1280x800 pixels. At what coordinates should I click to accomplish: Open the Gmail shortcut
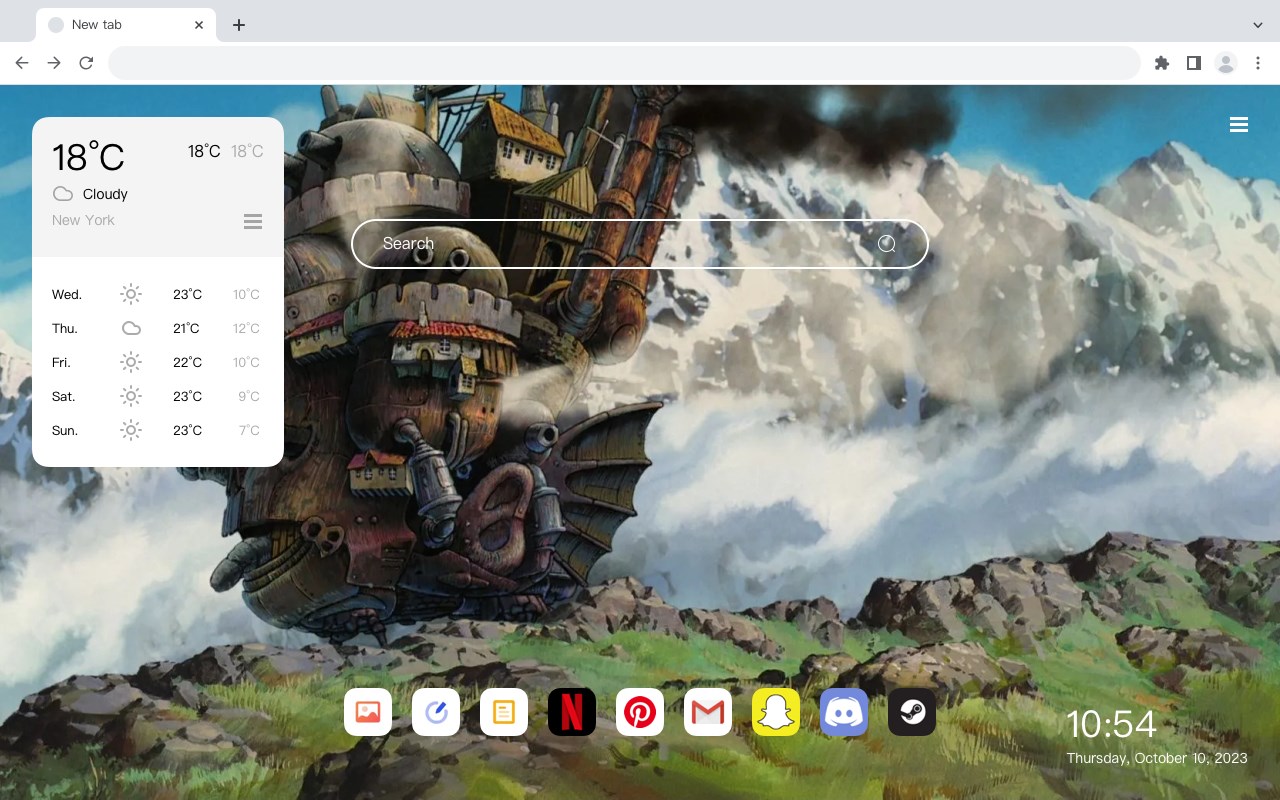[708, 712]
